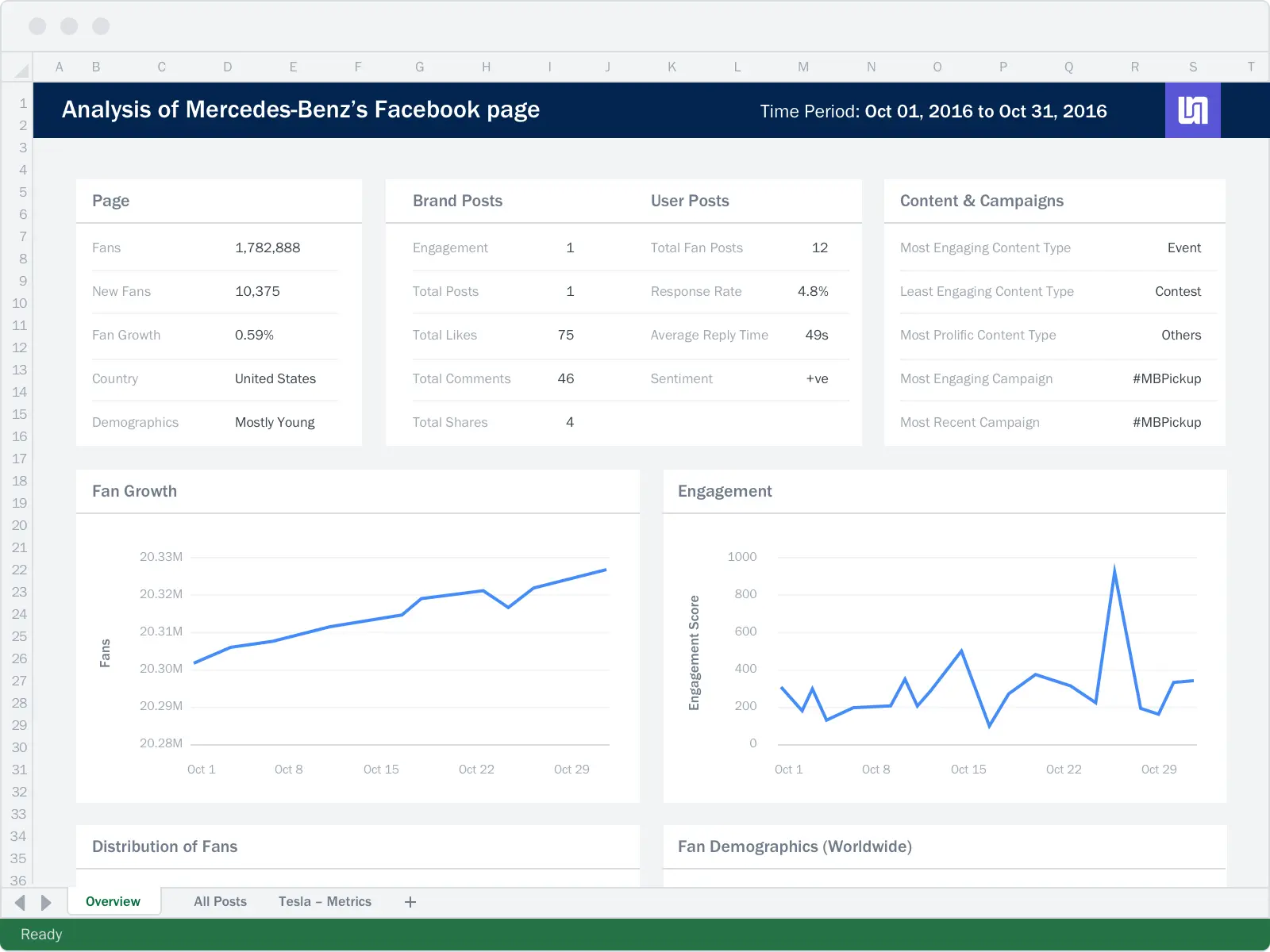Click the Most Recent Campaign value #MBPickup
1270x952 pixels.
click(1167, 422)
